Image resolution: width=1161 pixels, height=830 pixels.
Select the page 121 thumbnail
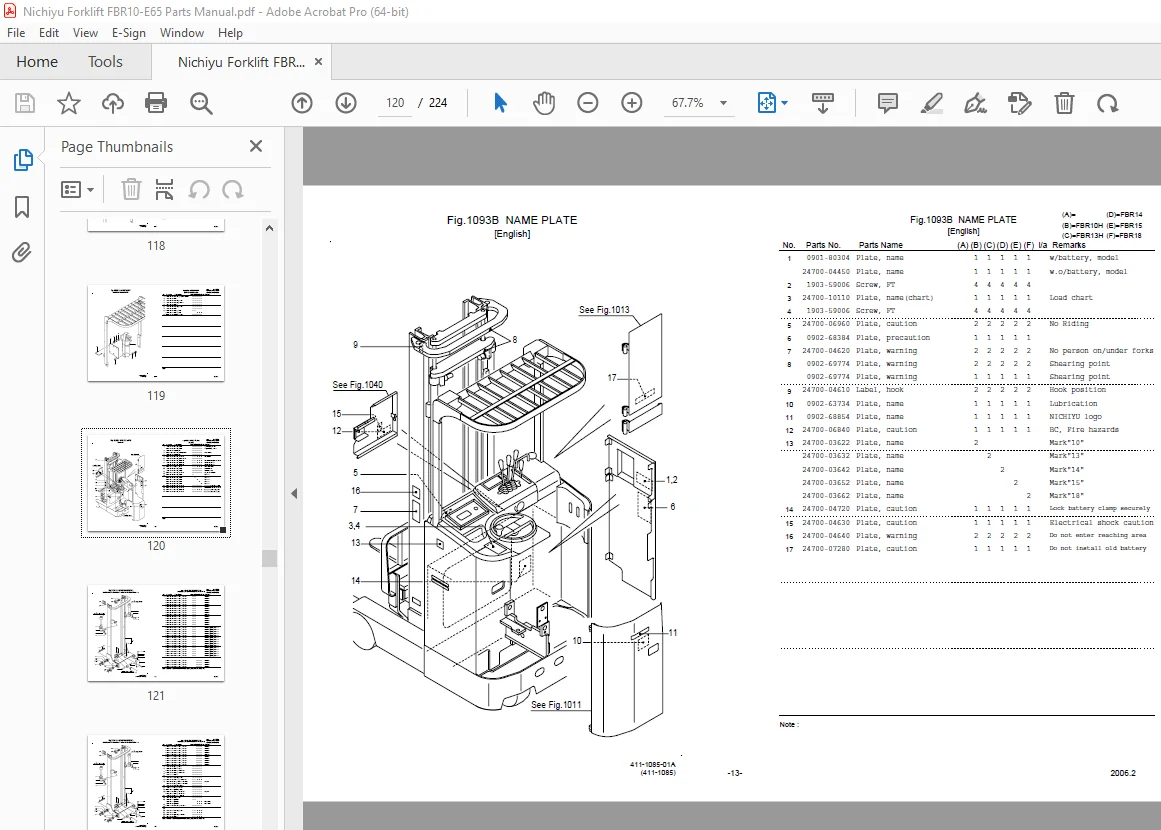tap(155, 633)
